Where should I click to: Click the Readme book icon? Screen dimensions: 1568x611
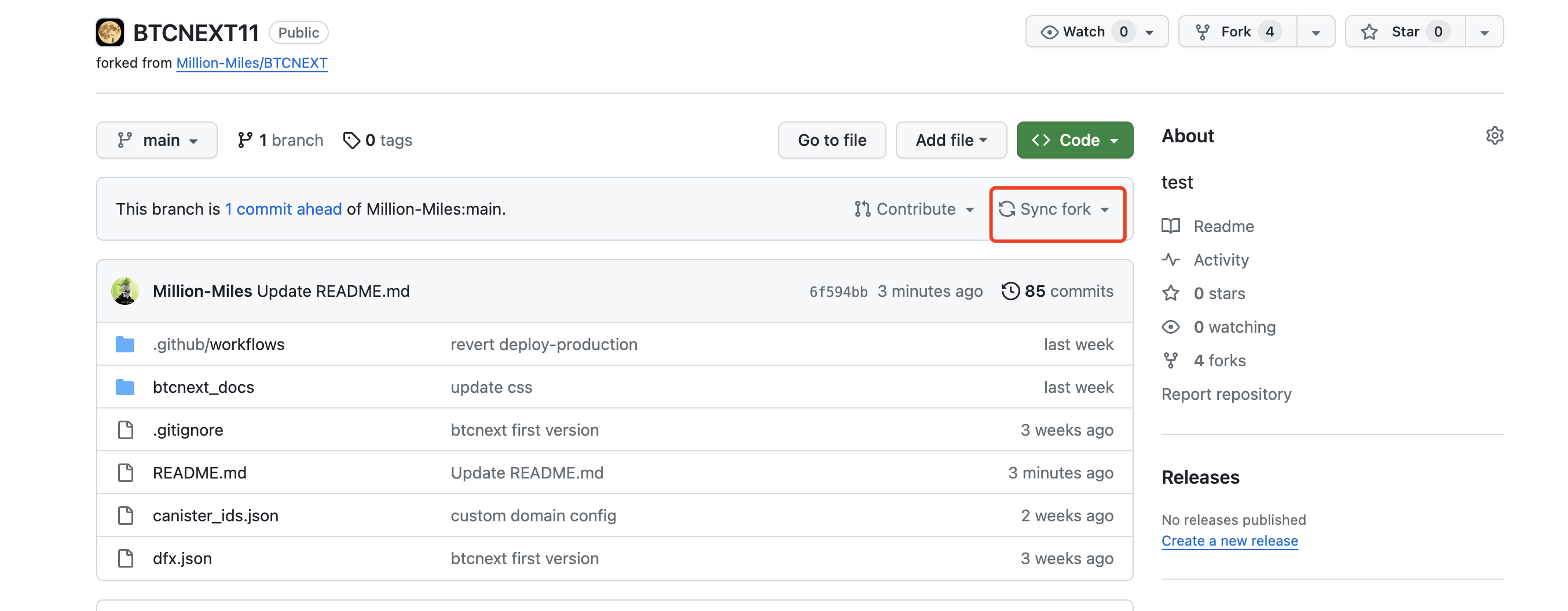tap(1171, 226)
